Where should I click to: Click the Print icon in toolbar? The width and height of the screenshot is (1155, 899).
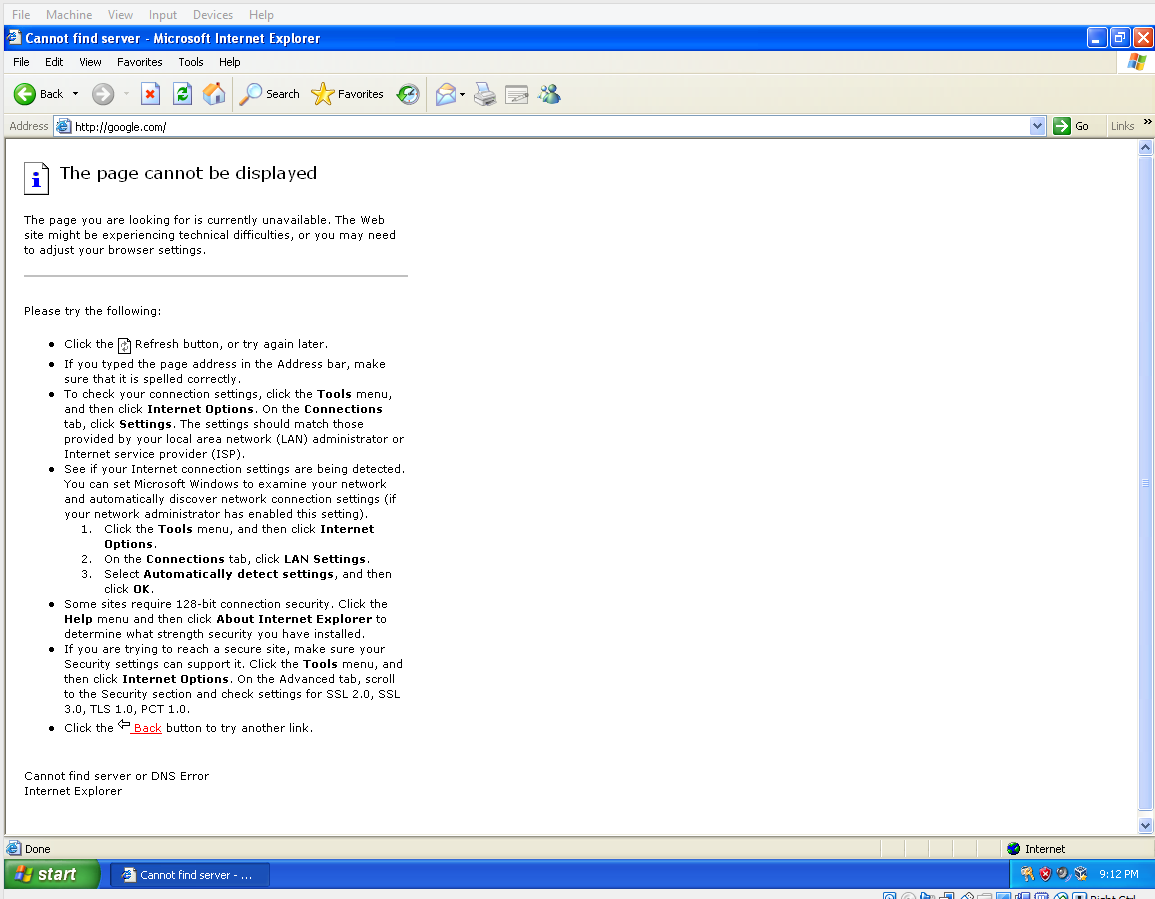click(485, 94)
